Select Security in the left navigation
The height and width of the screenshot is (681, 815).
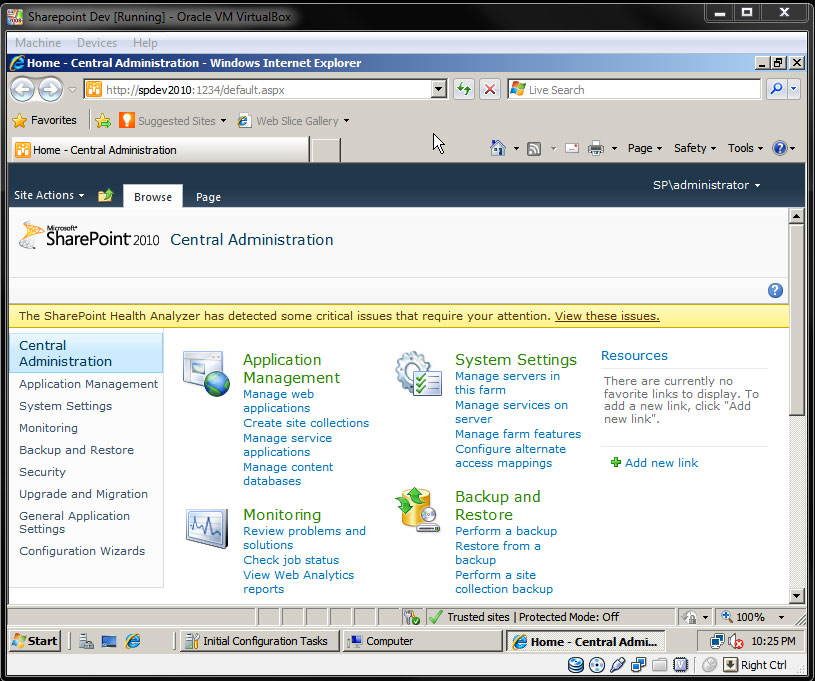coord(43,472)
